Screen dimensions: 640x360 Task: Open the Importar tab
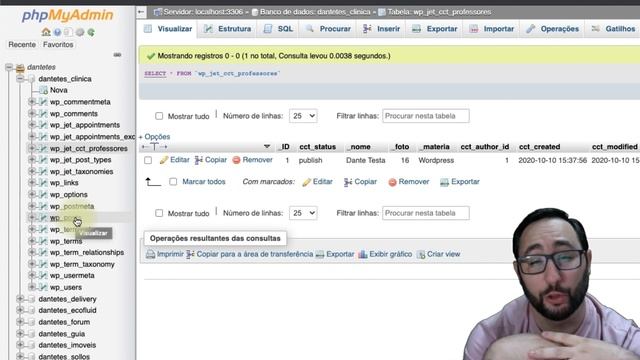point(491,29)
